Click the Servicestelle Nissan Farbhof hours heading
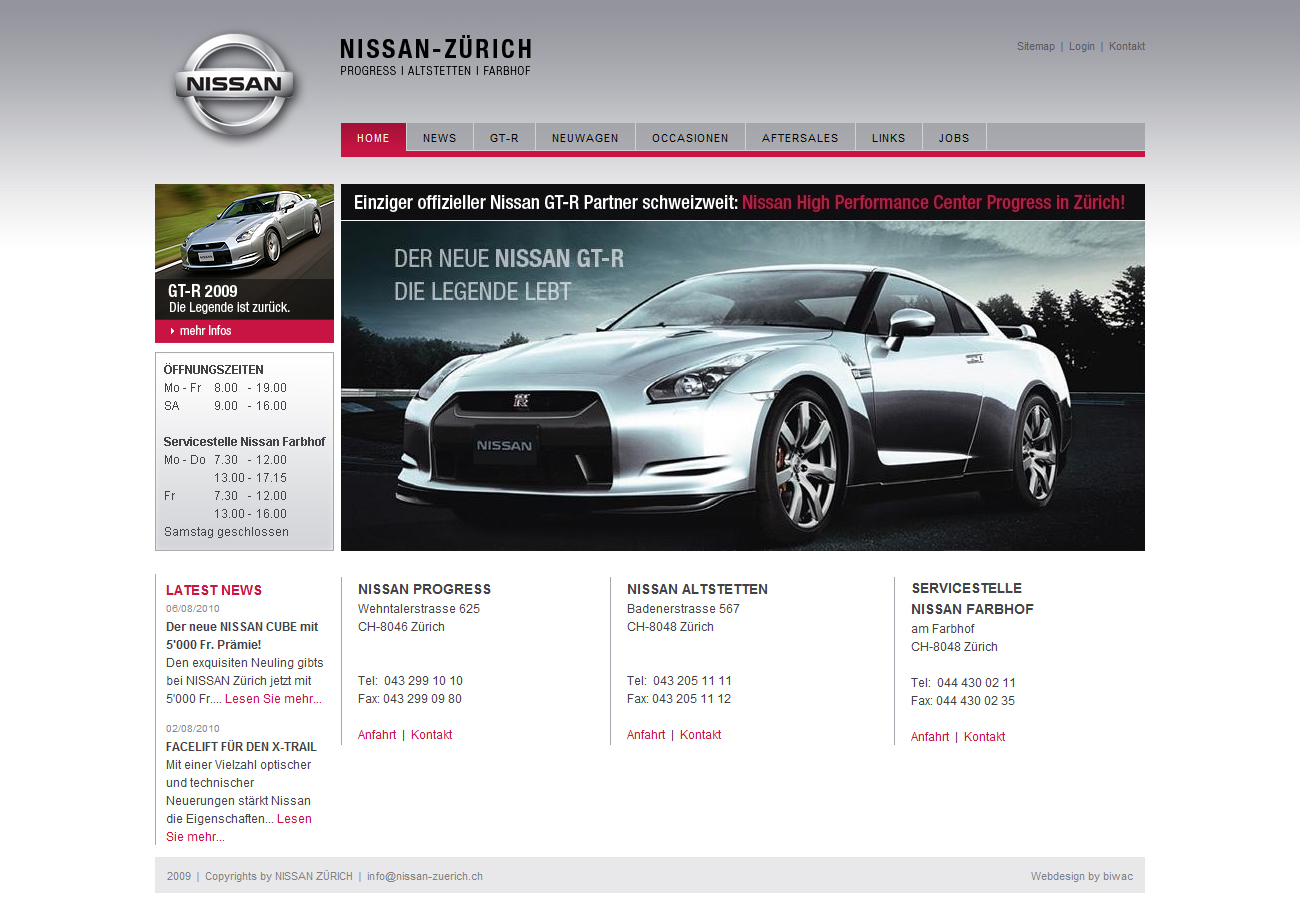 coord(244,442)
